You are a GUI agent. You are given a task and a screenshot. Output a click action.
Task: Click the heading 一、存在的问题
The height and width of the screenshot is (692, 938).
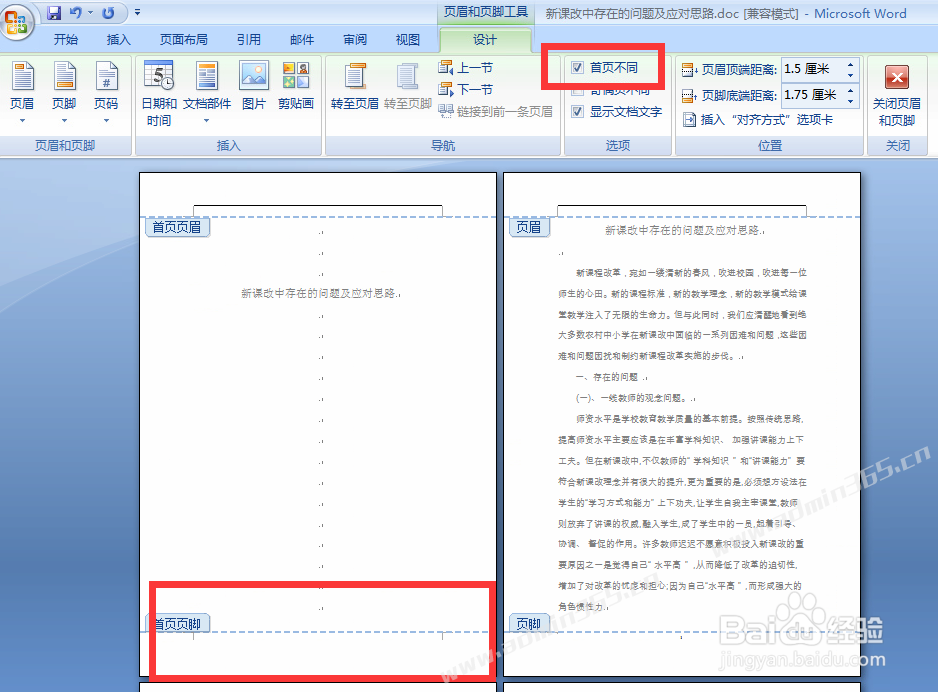607,377
